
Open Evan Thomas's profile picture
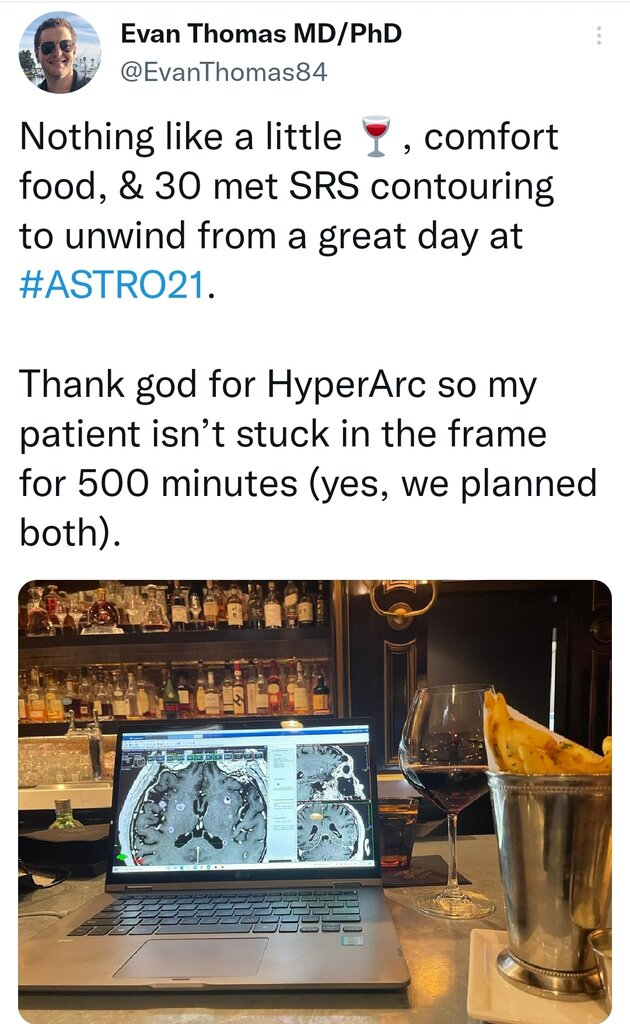pyautogui.click(x=60, y=52)
